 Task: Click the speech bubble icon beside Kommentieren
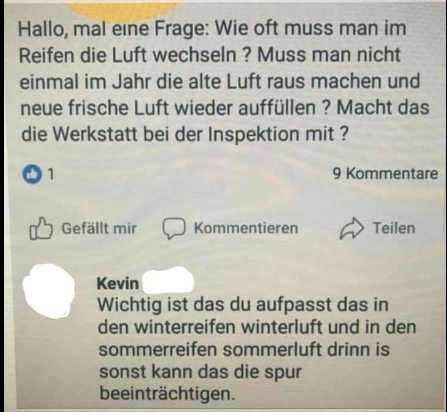coord(174,229)
